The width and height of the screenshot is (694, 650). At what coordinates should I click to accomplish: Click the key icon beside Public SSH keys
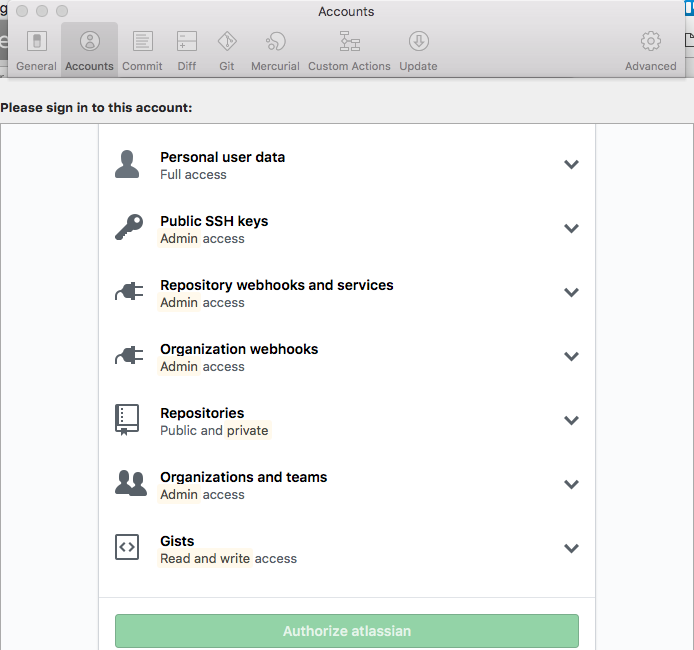tap(129, 227)
